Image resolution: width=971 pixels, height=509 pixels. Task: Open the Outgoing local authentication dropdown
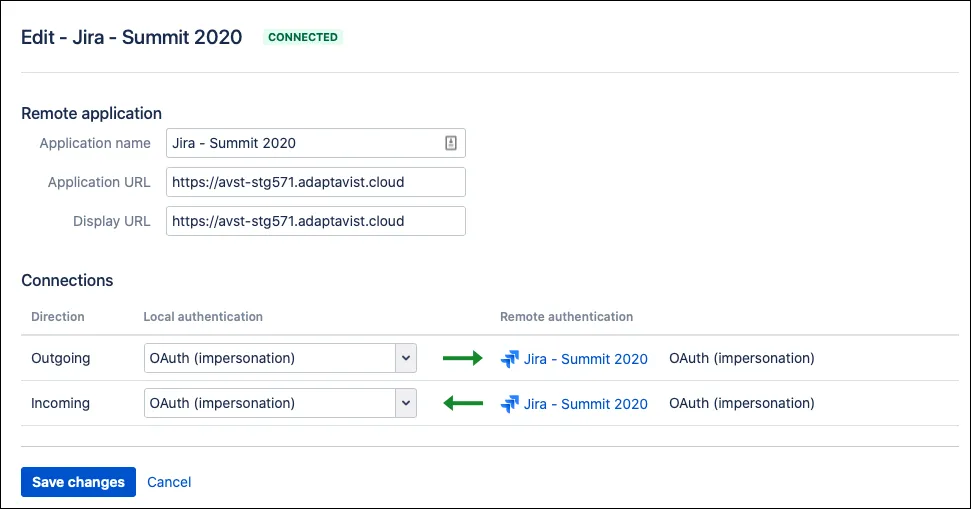tap(280, 358)
